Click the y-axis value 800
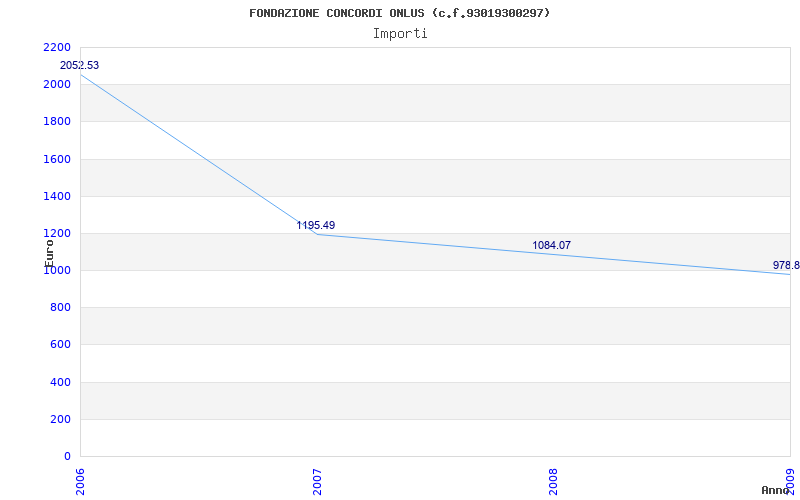 [x=60, y=308]
